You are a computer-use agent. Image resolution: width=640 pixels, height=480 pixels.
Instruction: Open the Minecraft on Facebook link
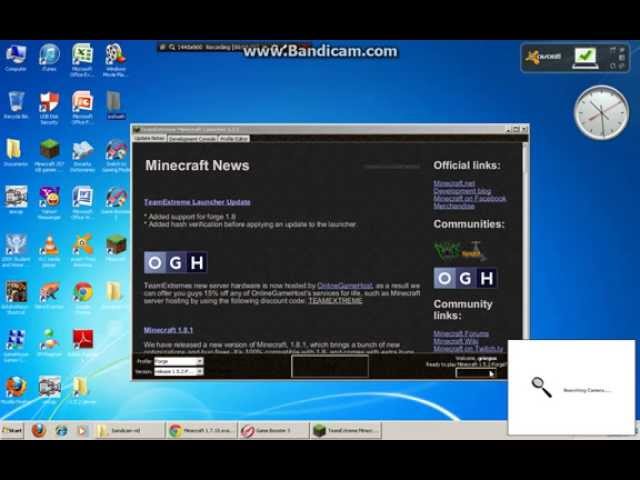pyautogui.click(x=470, y=198)
